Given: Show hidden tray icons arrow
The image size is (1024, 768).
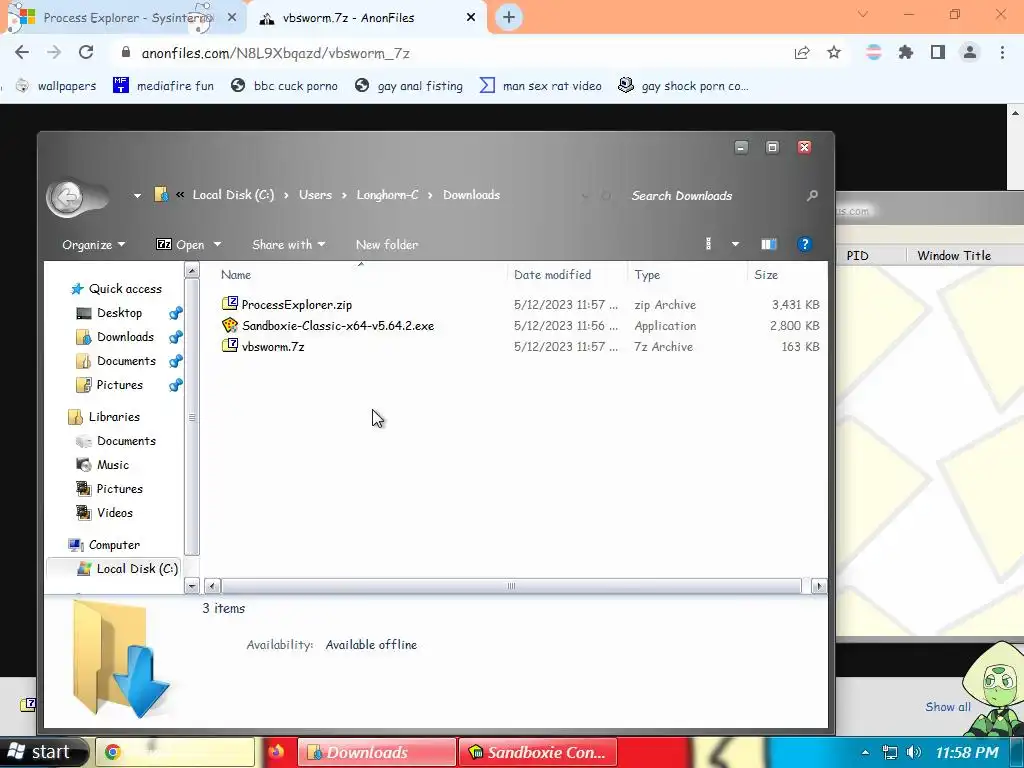Looking at the screenshot, I should [865, 752].
